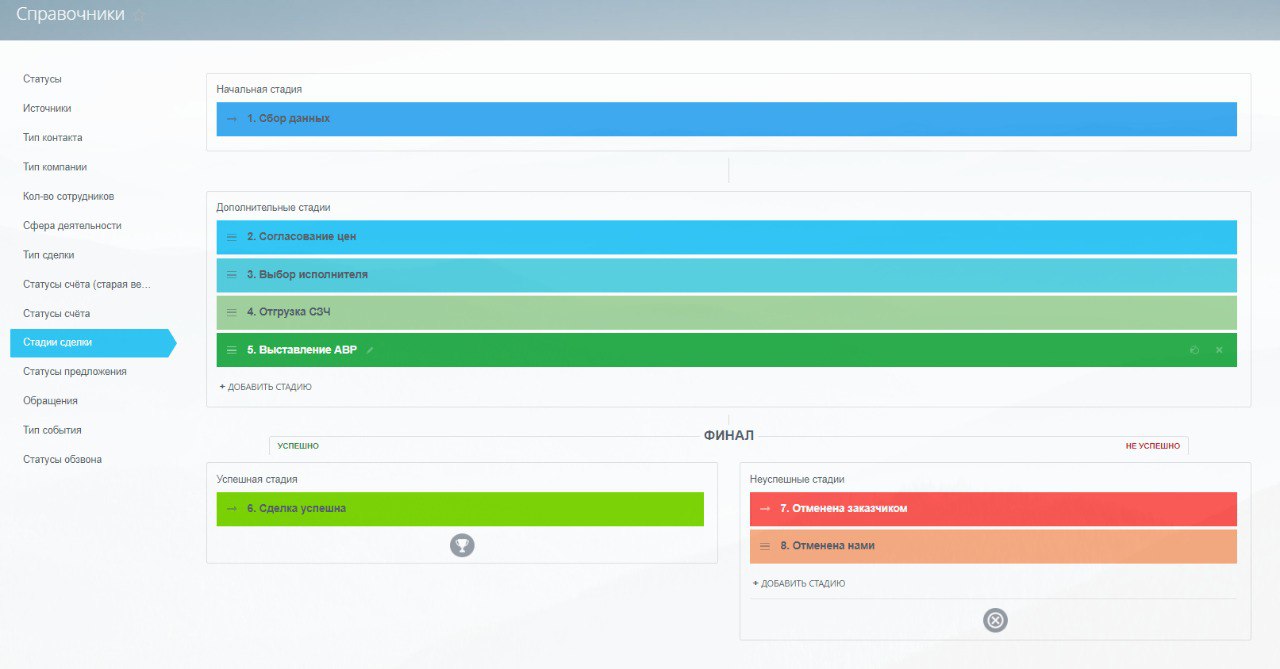Open the Статусы reference section

pyautogui.click(x=43, y=79)
